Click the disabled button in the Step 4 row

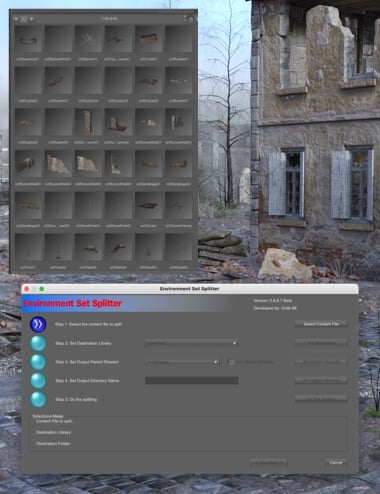point(321,380)
